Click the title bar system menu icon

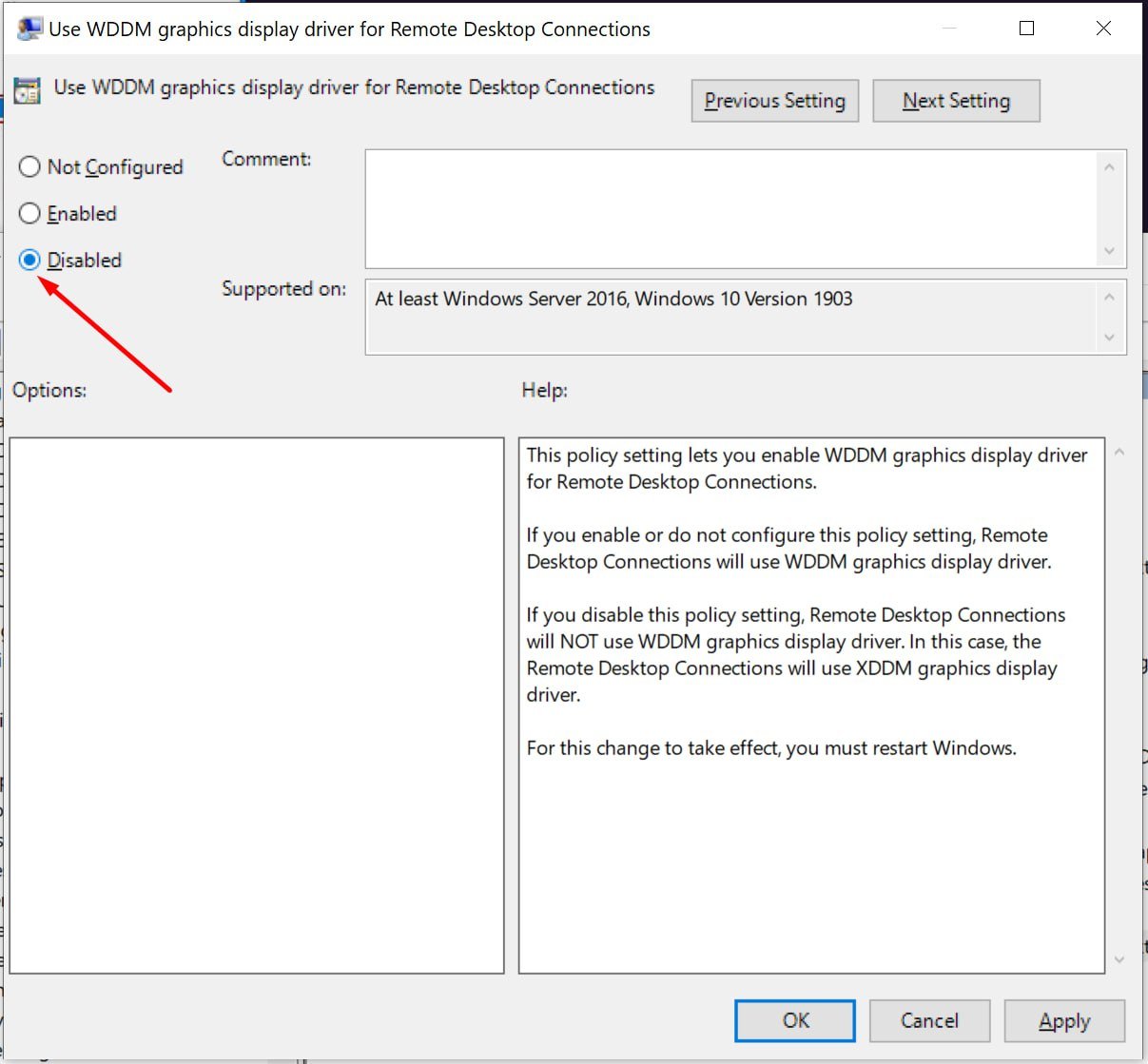pyautogui.click(x=29, y=29)
